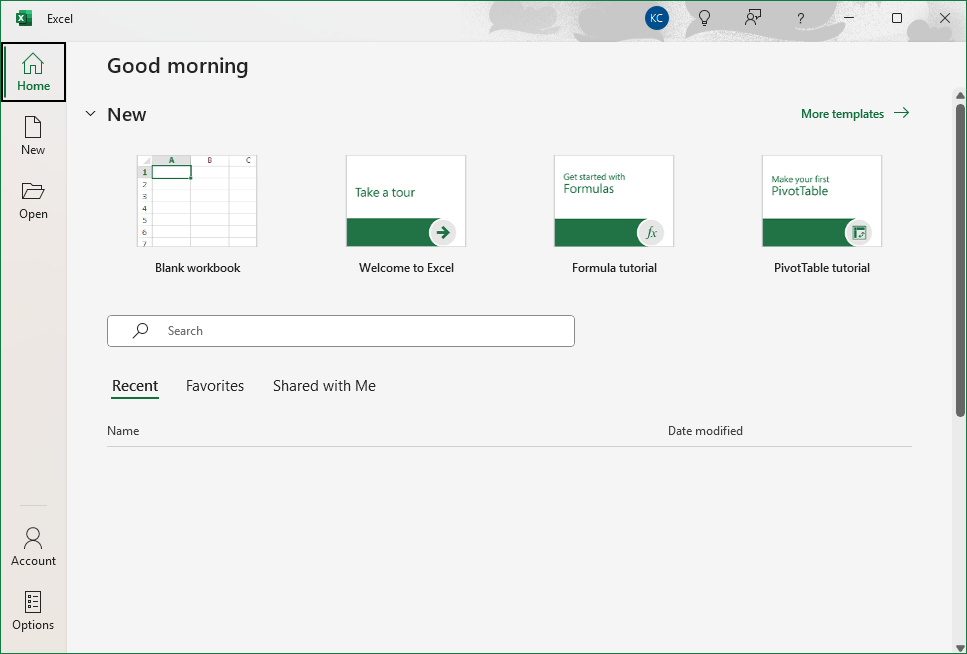Viewport: 967px width, 654px height.
Task: Open Excel Options
Action: [33, 611]
